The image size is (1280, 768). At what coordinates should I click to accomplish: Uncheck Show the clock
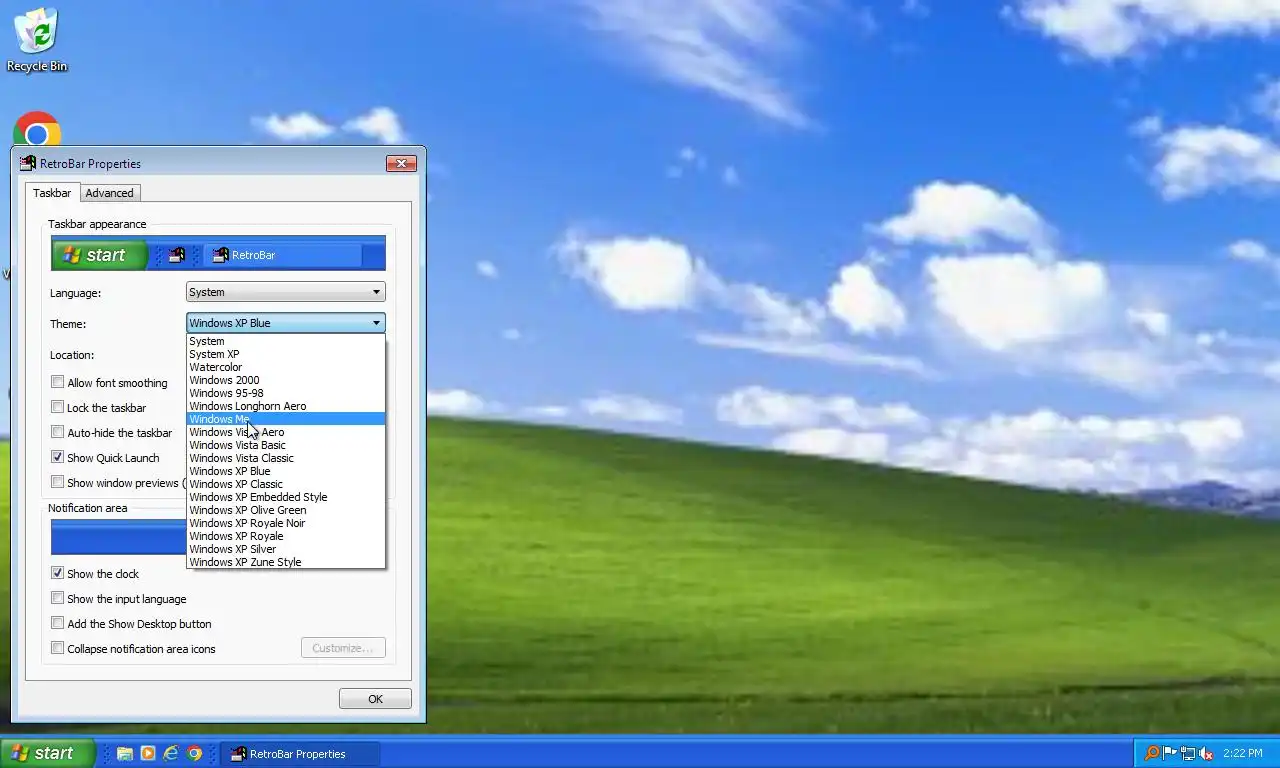(58, 573)
